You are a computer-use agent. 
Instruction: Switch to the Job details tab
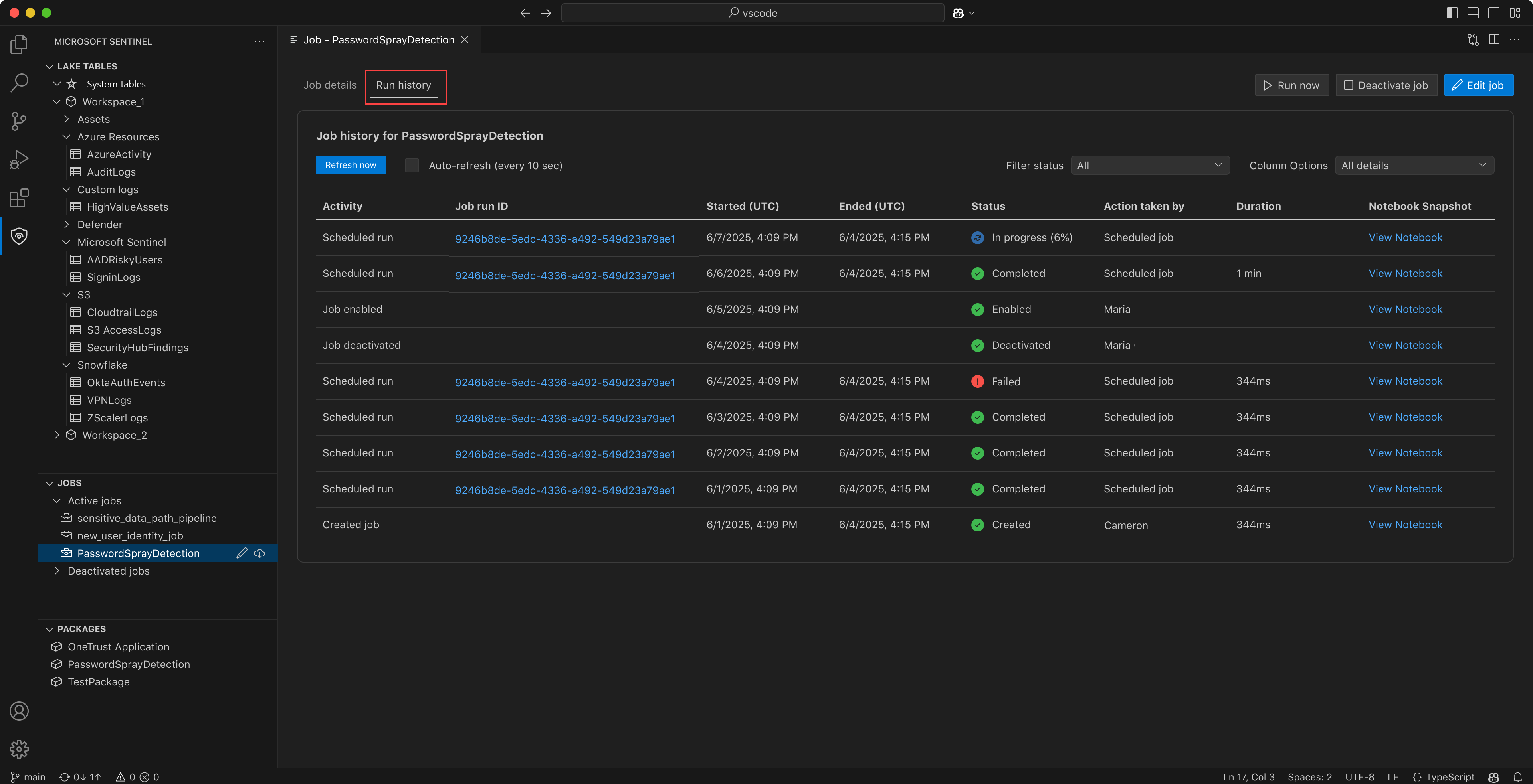pos(330,85)
